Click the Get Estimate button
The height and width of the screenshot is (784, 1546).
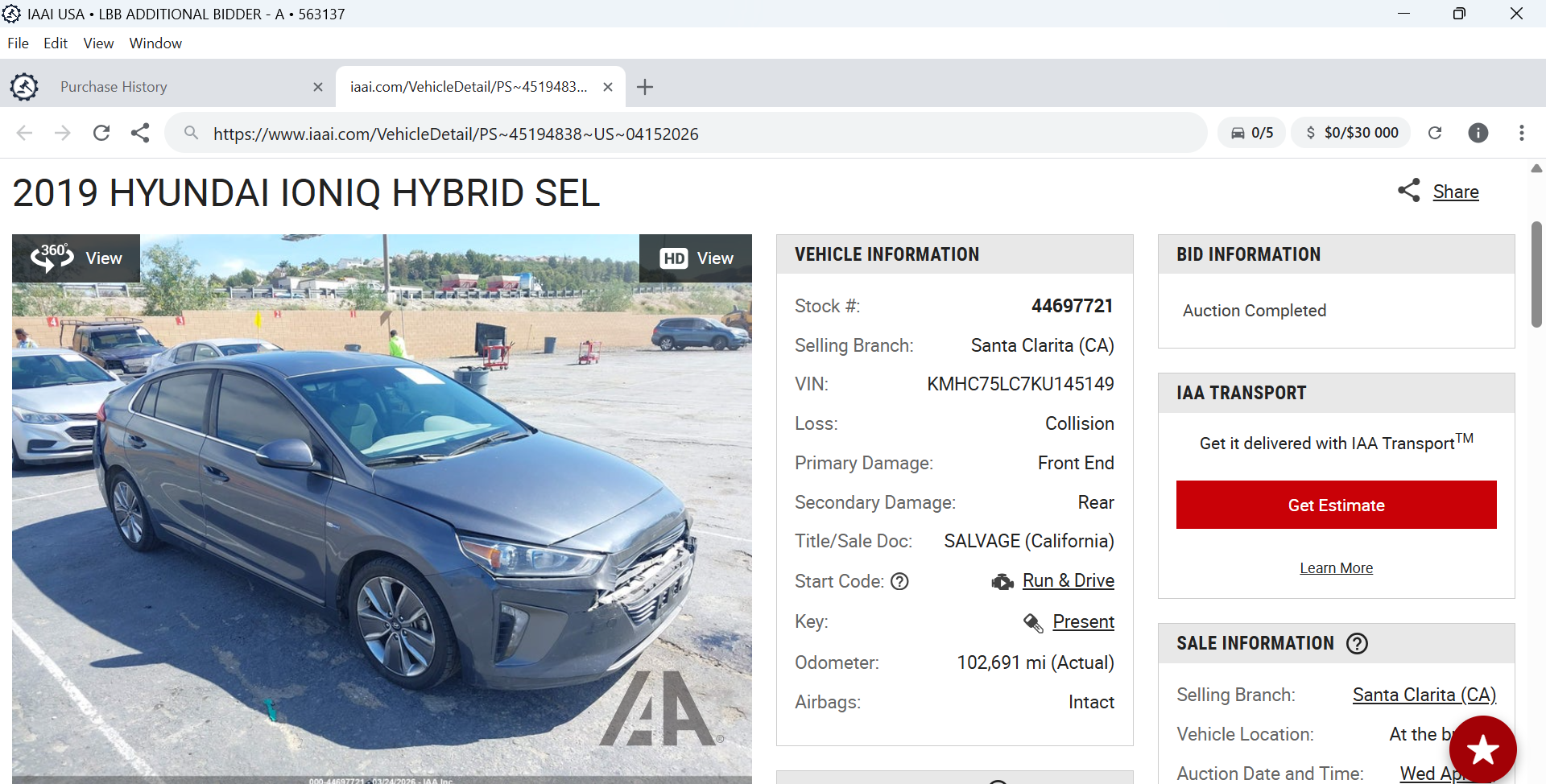[1337, 505]
